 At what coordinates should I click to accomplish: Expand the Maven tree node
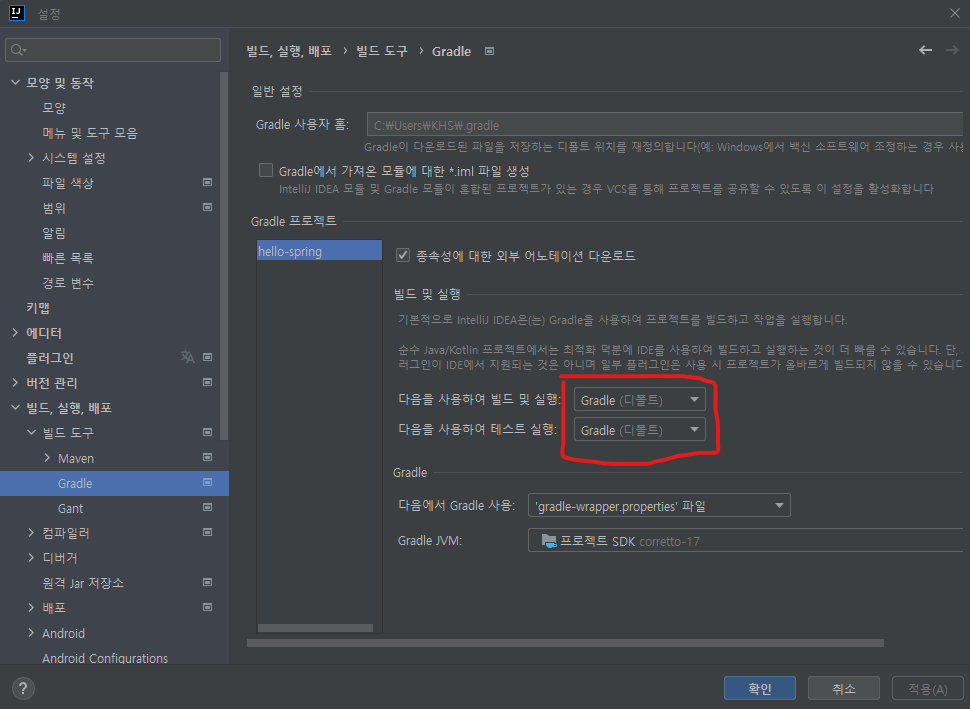[47, 458]
